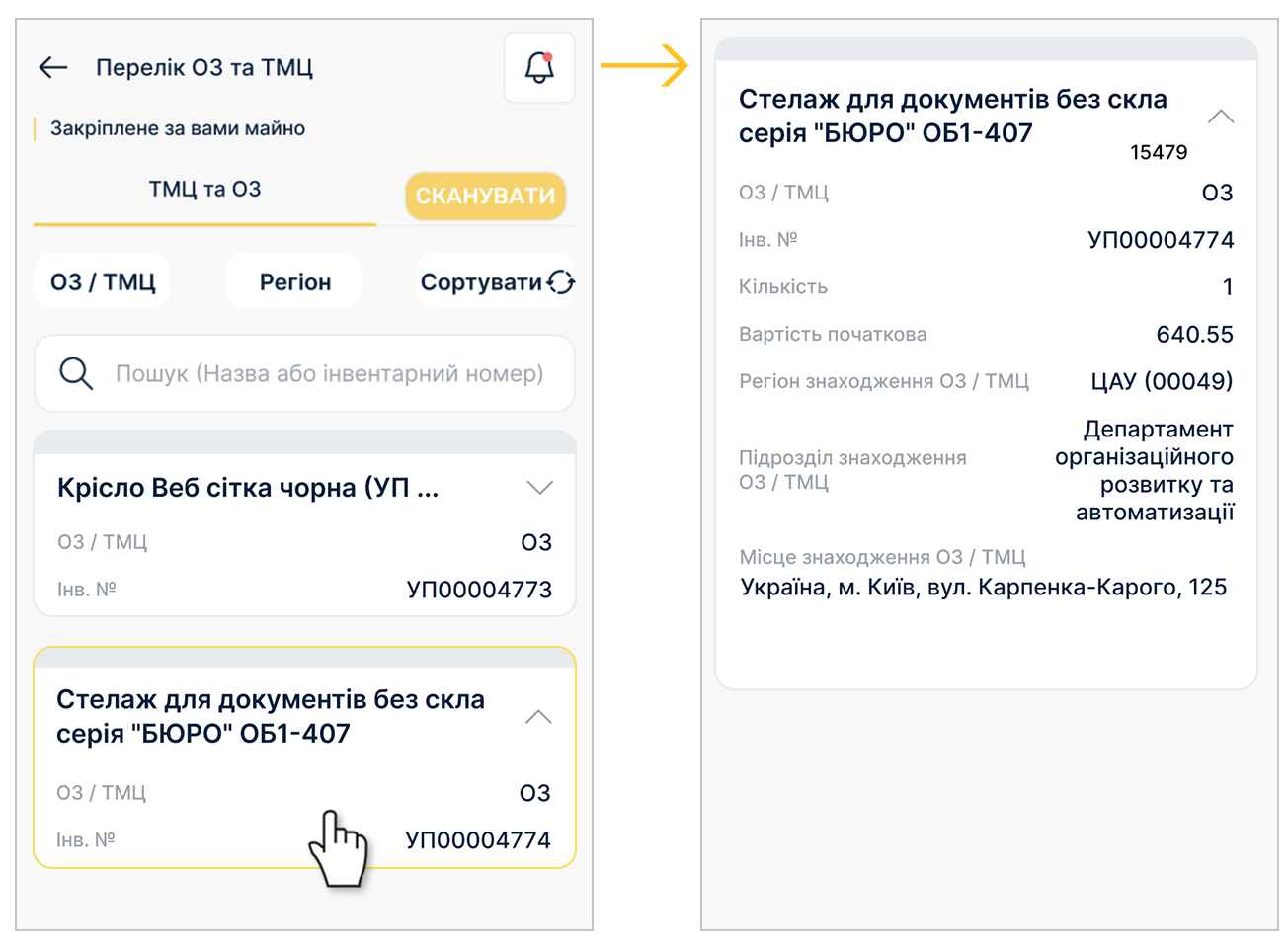Click the back arrow icon
Screen dimensions: 1288x951
[53, 67]
